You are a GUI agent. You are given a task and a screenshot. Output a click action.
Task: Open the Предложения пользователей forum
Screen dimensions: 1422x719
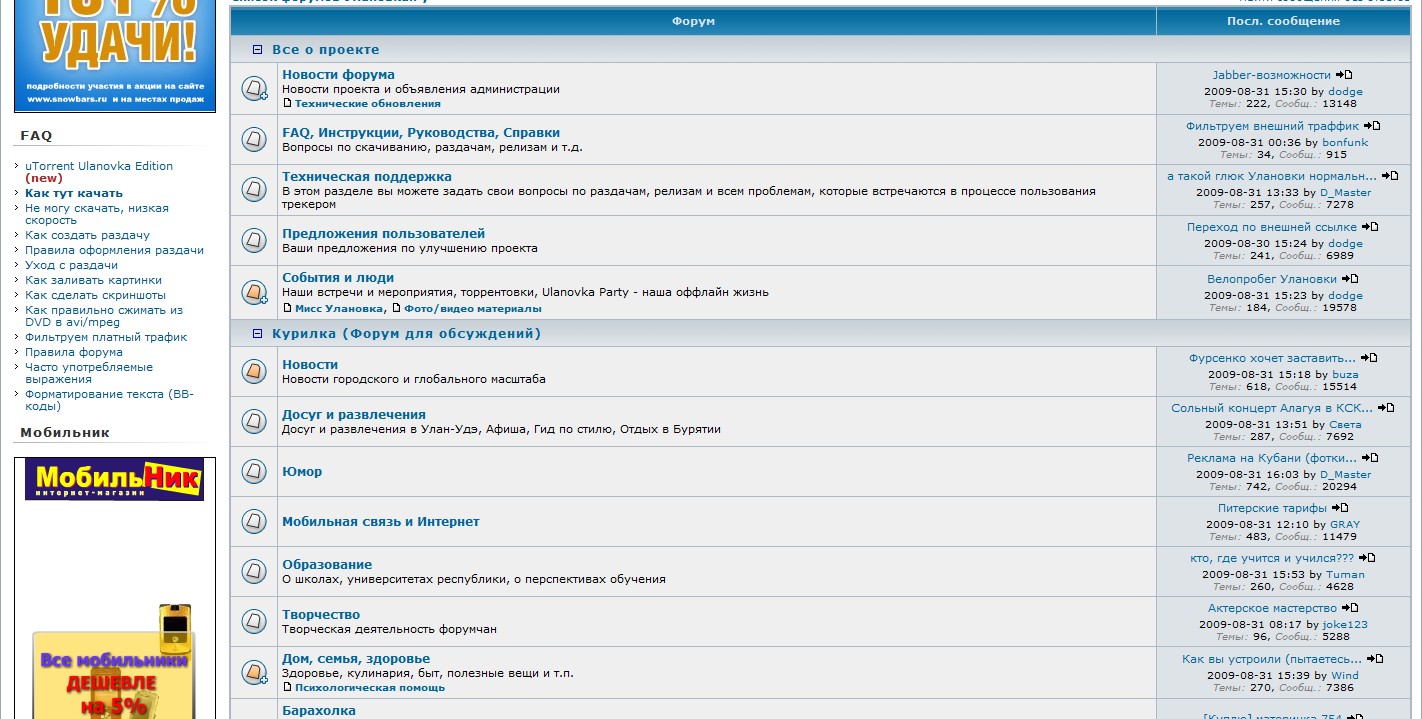pos(383,234)
